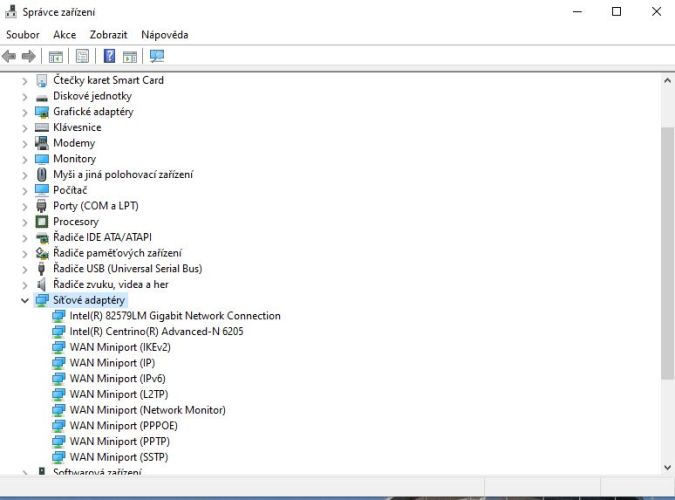Expand the Diskové jednotky node
This screenshot has width=675, height=500.
click(x=25, y=96)
